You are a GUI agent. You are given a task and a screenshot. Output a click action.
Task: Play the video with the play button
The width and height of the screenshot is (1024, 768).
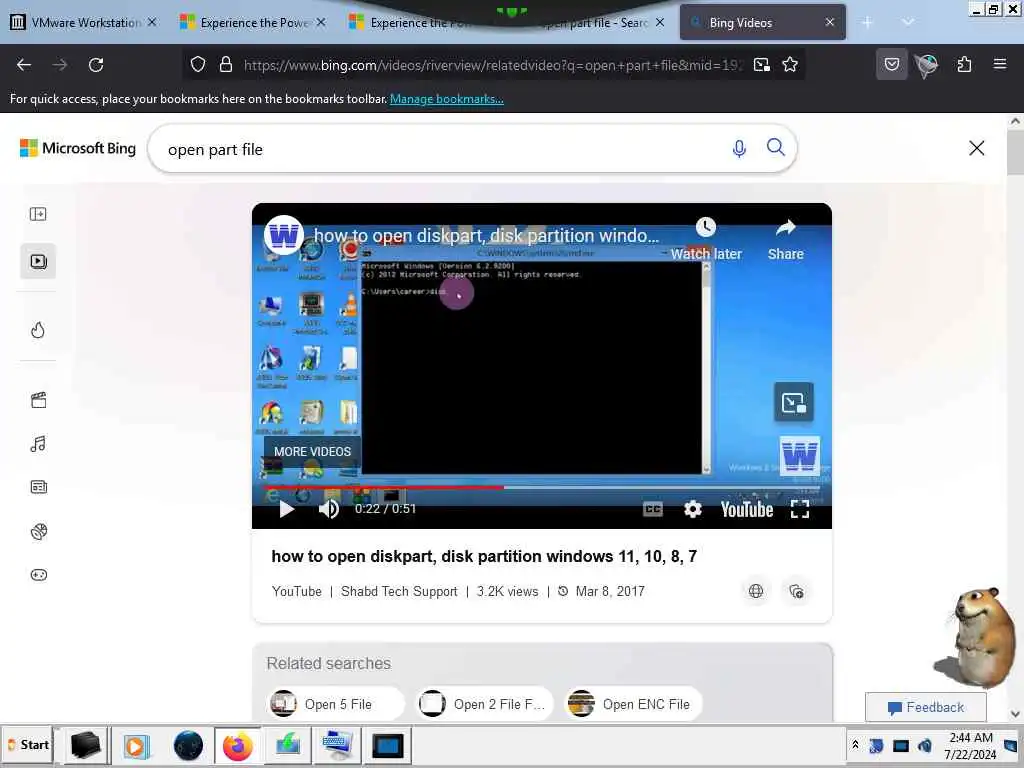286,509
